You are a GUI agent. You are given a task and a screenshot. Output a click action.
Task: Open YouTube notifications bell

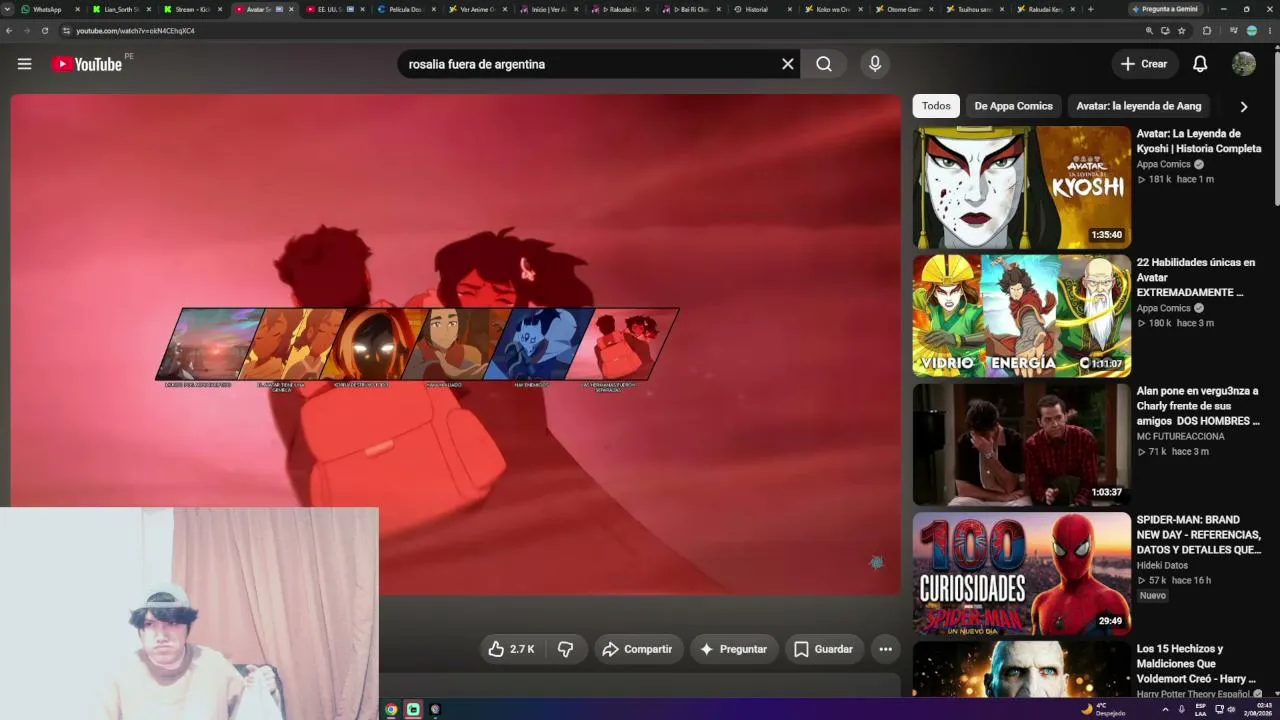1200,64
